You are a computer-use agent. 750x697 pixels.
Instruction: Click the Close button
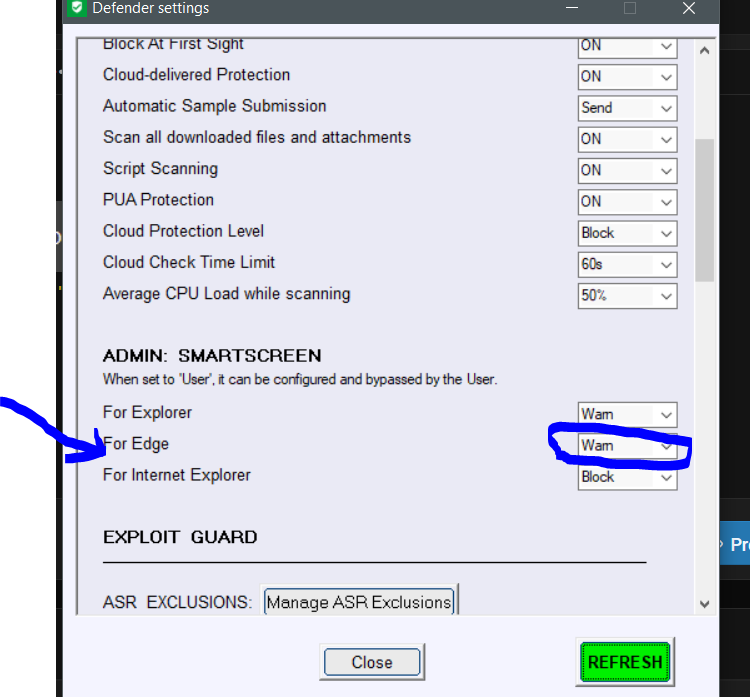(372, 662)
